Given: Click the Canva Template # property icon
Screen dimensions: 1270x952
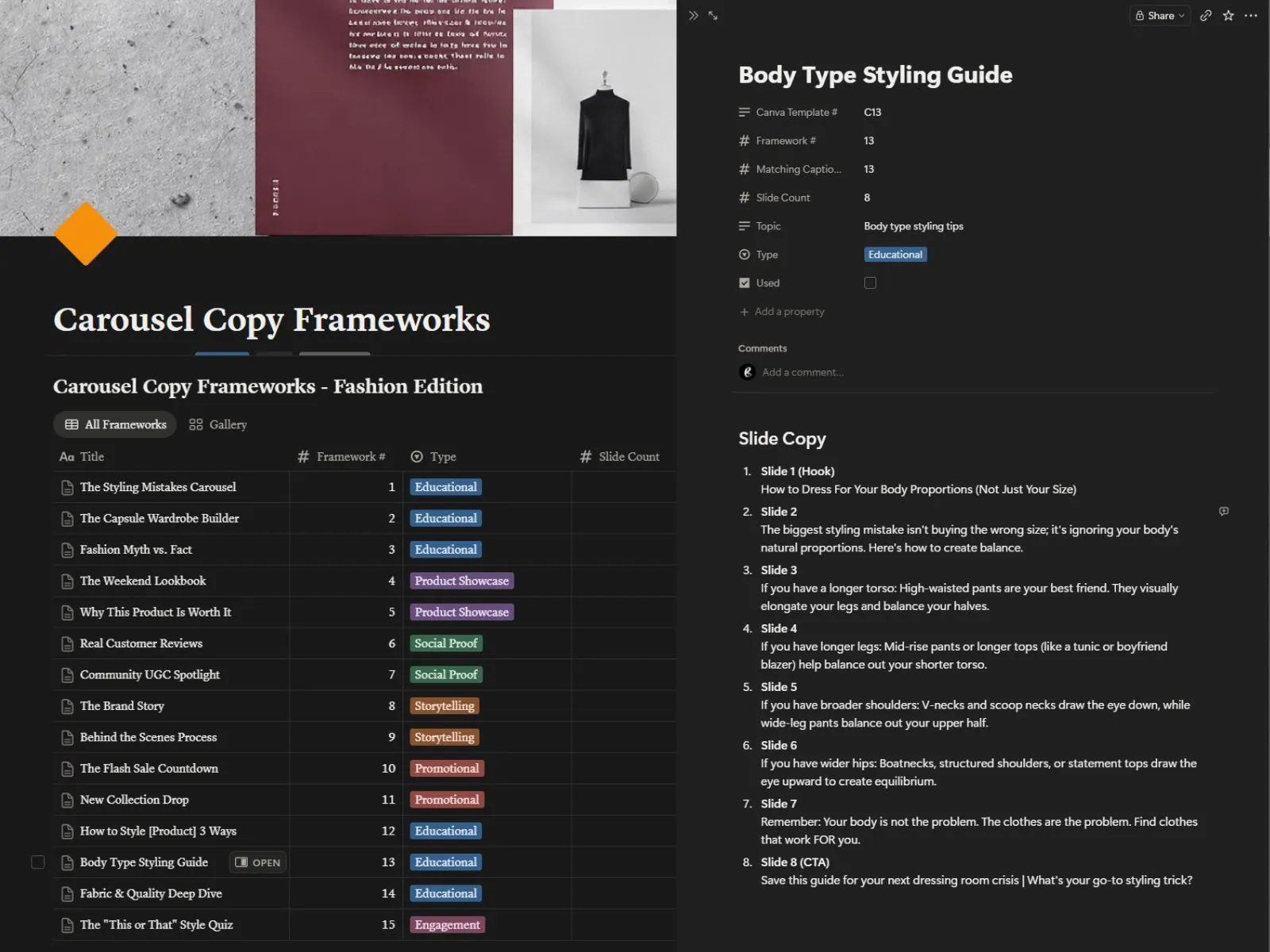Looking at the screenshot, I should coord(744,112).
